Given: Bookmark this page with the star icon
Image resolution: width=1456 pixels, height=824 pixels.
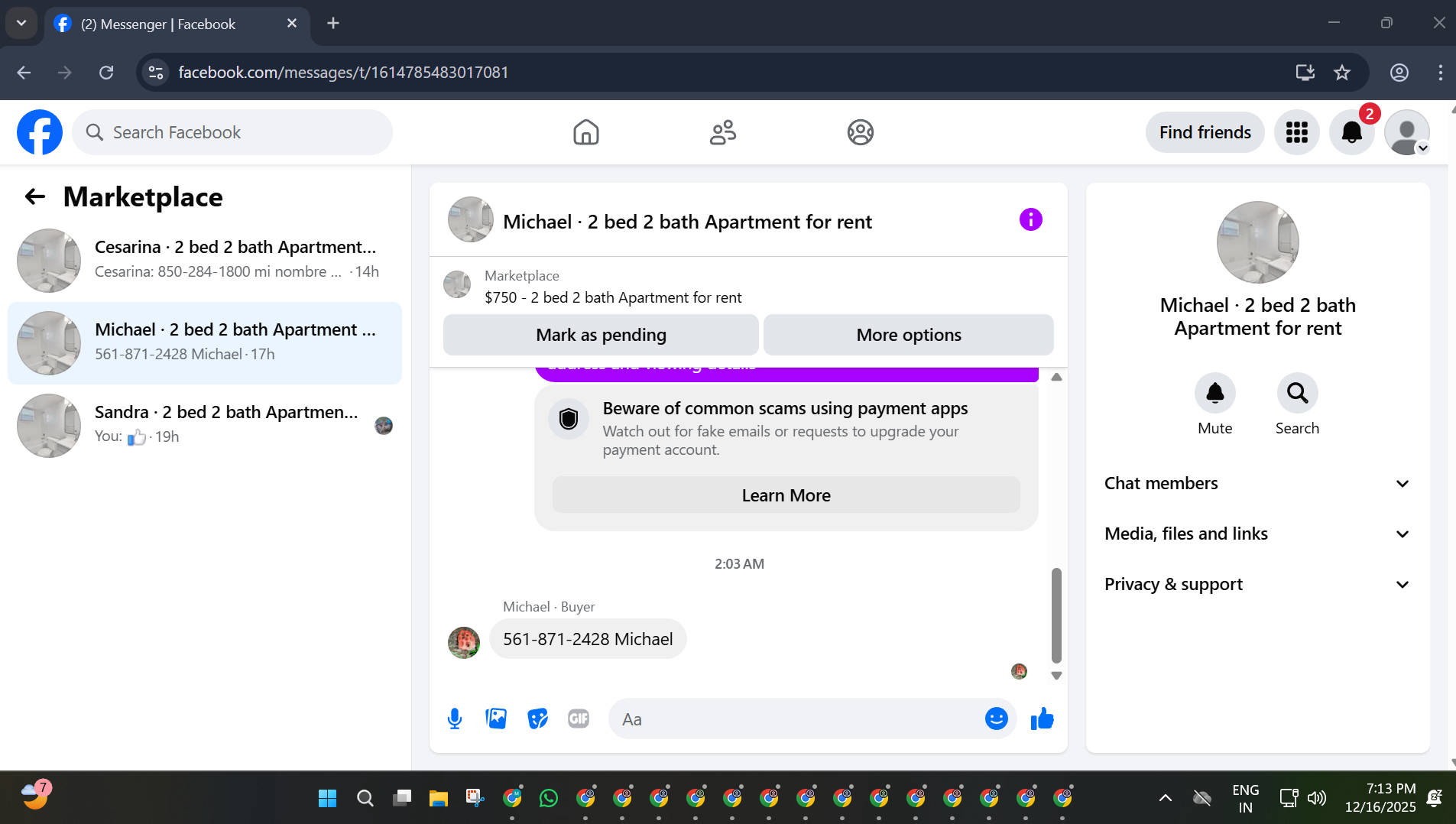Looking at the screenshot, I should click(x=1342, y=73).
